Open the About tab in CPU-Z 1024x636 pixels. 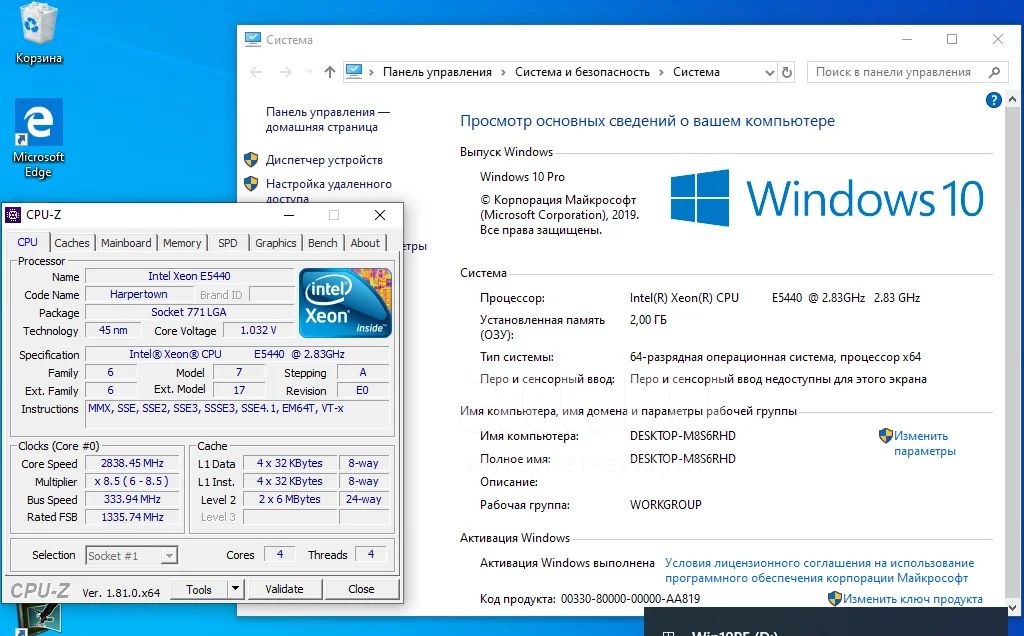(365, 243)
